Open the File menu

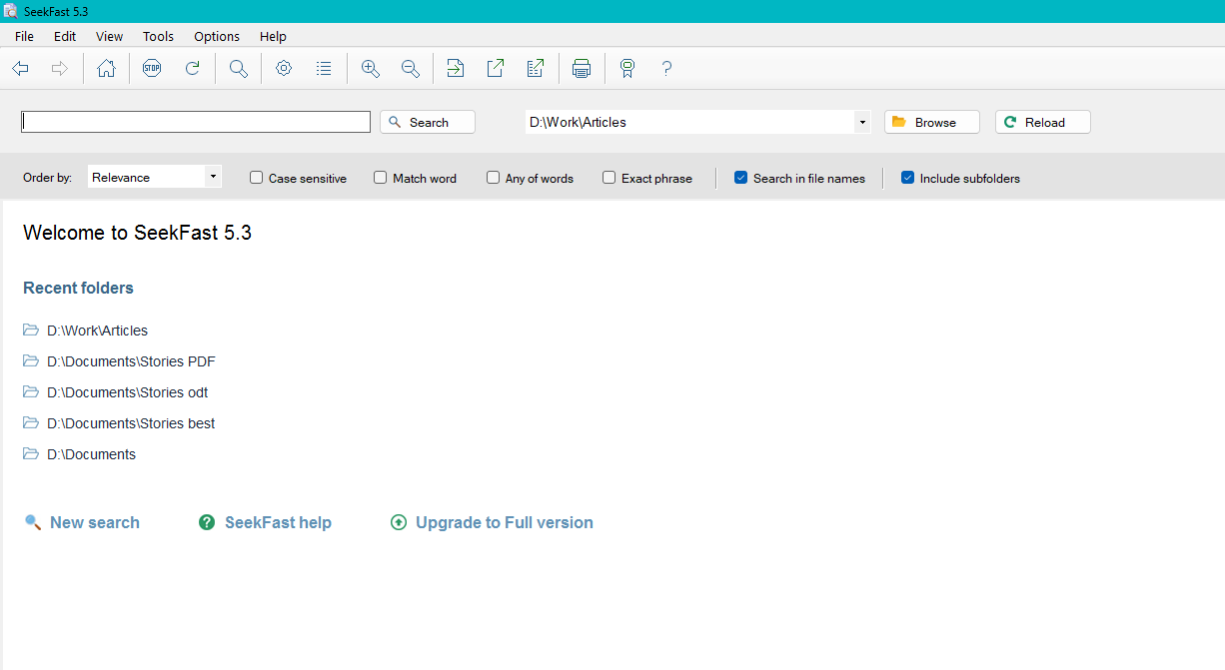(24, 36)
